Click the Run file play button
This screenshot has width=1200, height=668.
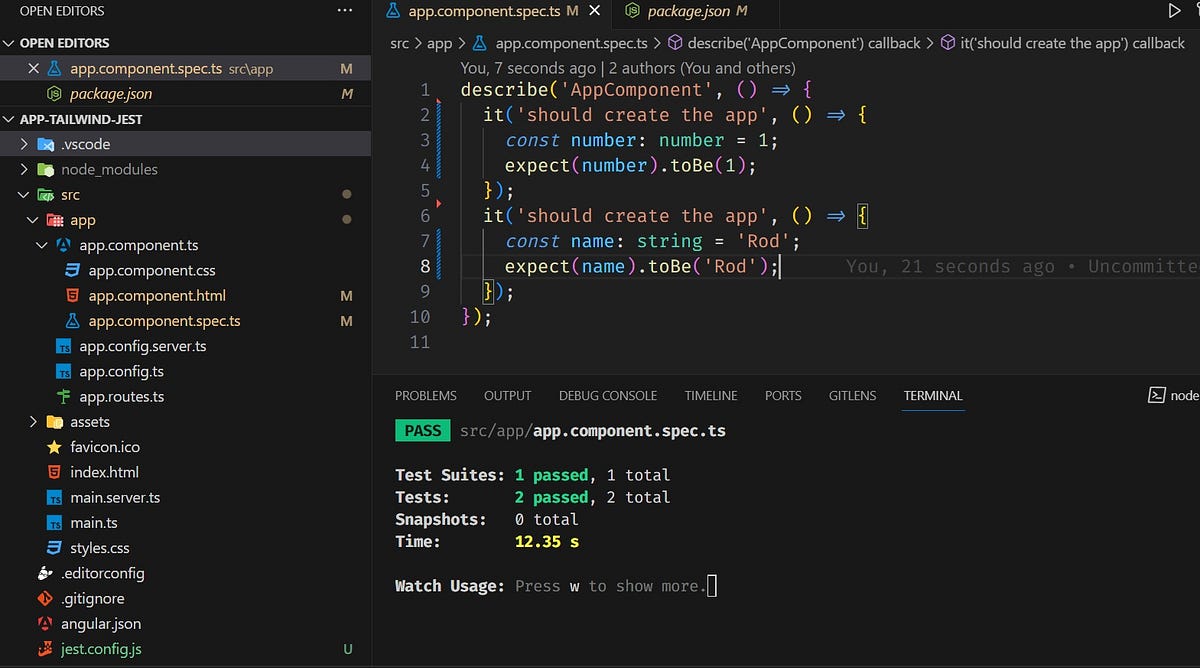click(1177, 11)
